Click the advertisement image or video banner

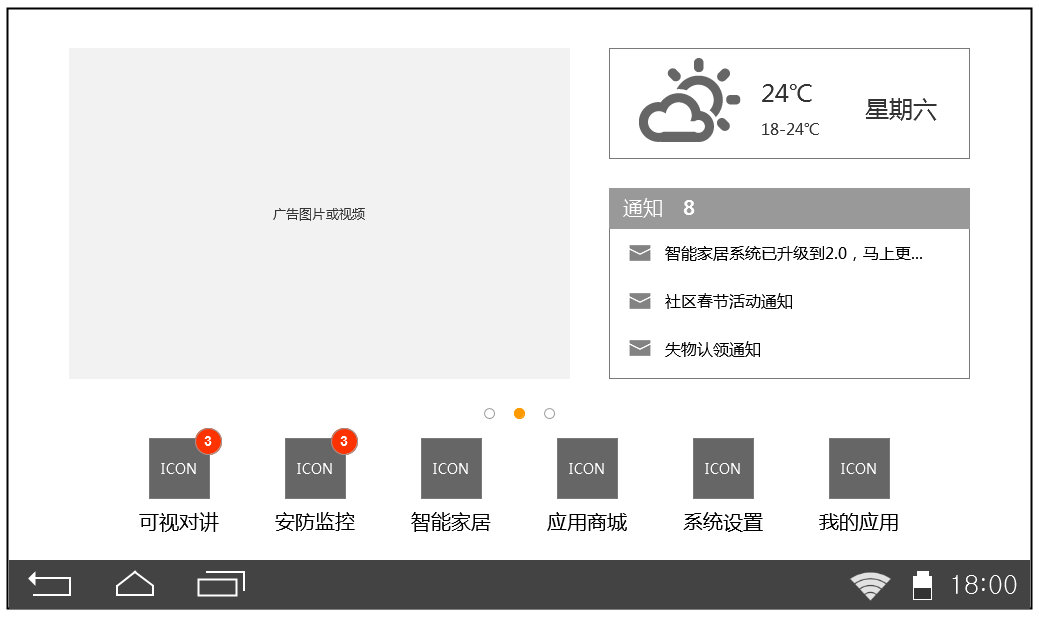point(319,214)
